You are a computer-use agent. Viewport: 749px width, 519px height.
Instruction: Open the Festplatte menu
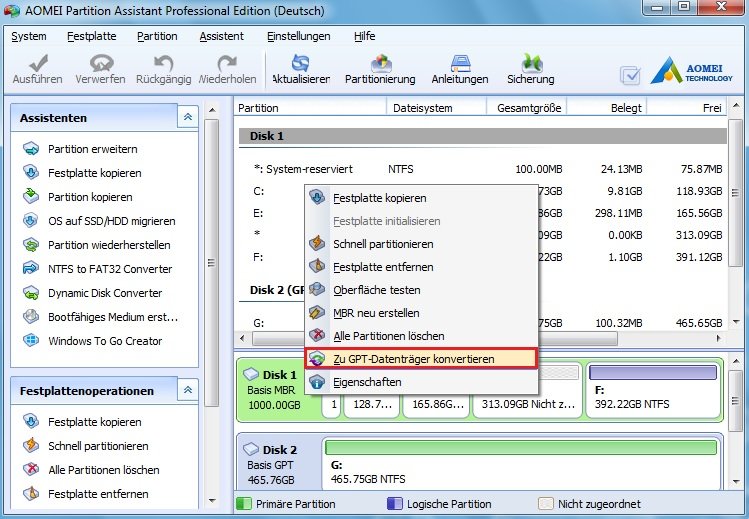(92, 36)
